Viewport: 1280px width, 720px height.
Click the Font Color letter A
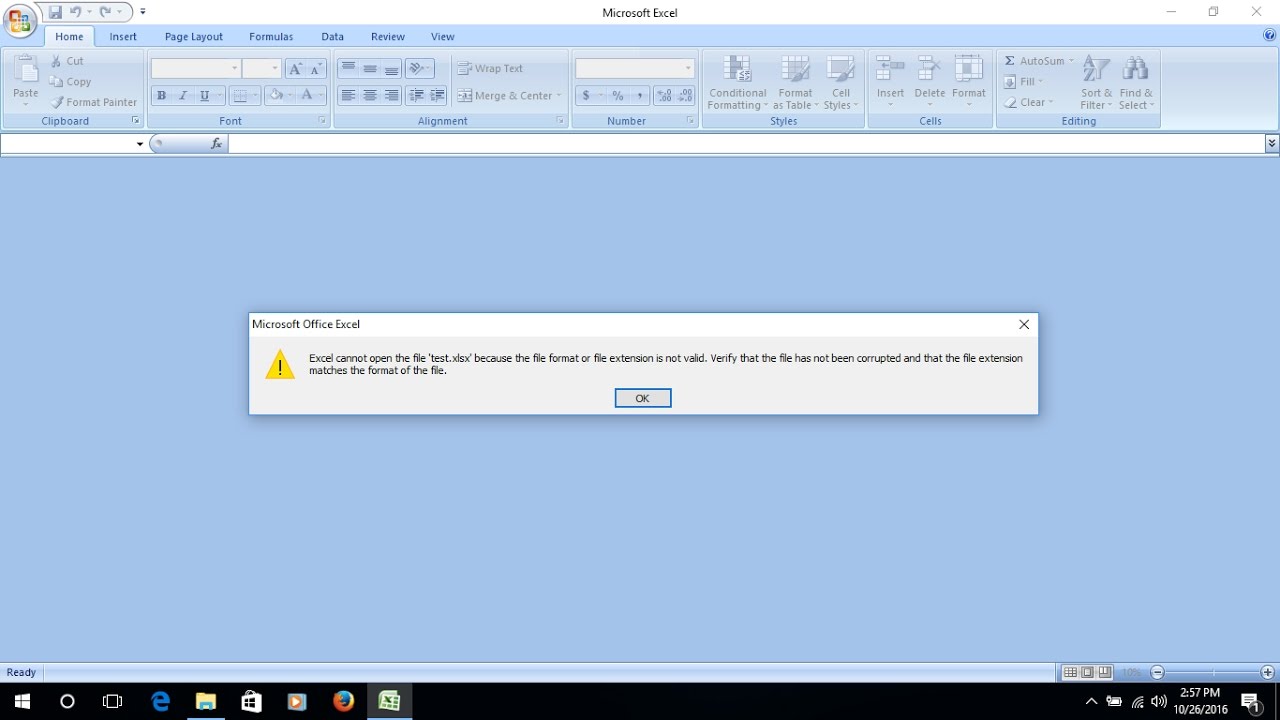click(307, 96)
